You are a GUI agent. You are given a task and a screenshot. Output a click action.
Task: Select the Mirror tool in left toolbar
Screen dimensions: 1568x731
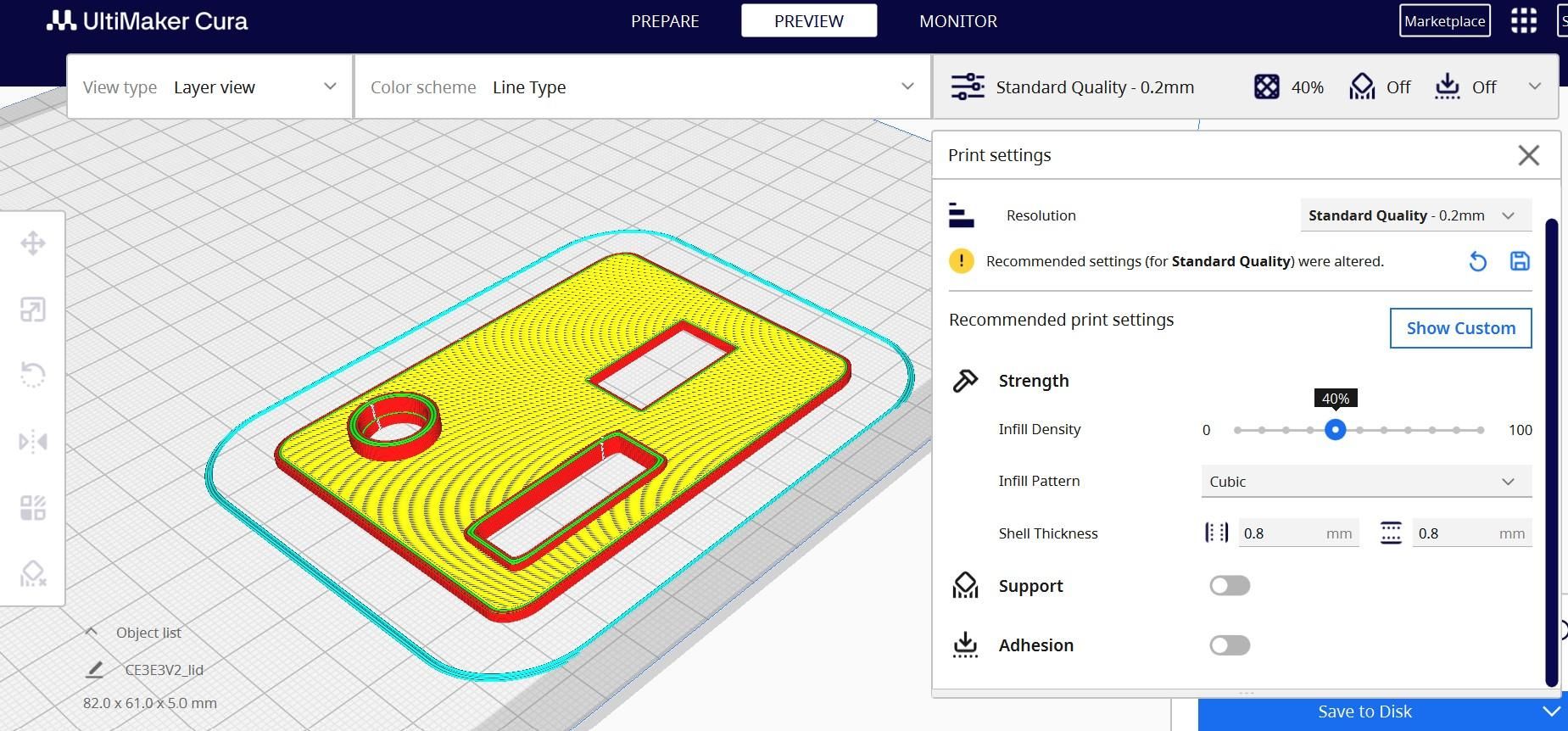click(x=33, y=442)
